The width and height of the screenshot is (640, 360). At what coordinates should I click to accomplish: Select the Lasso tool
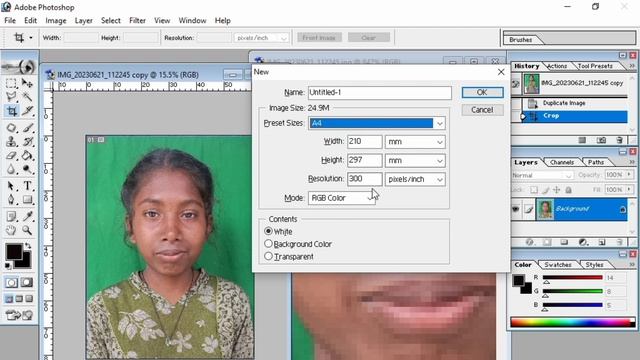click(x=11, y=97)
